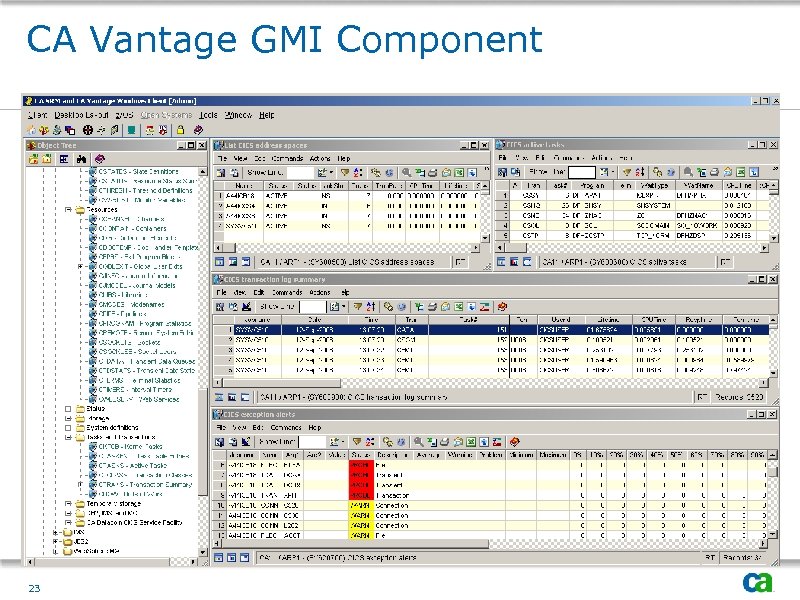
Task: Click help book icon in CICS exception alerts toolbar
Action: (x=514, y=442)
